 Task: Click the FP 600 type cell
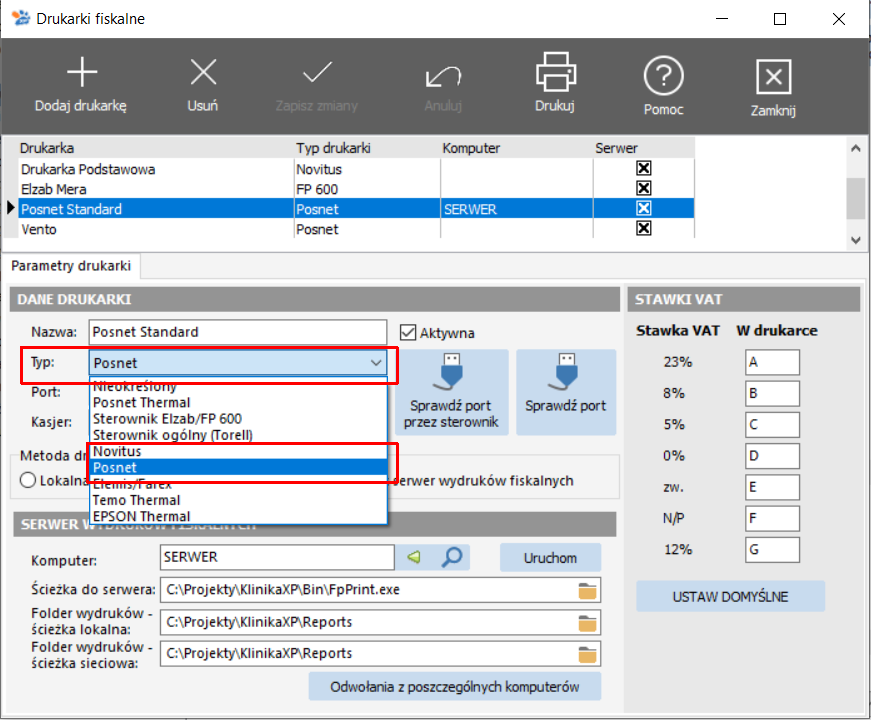367,188
